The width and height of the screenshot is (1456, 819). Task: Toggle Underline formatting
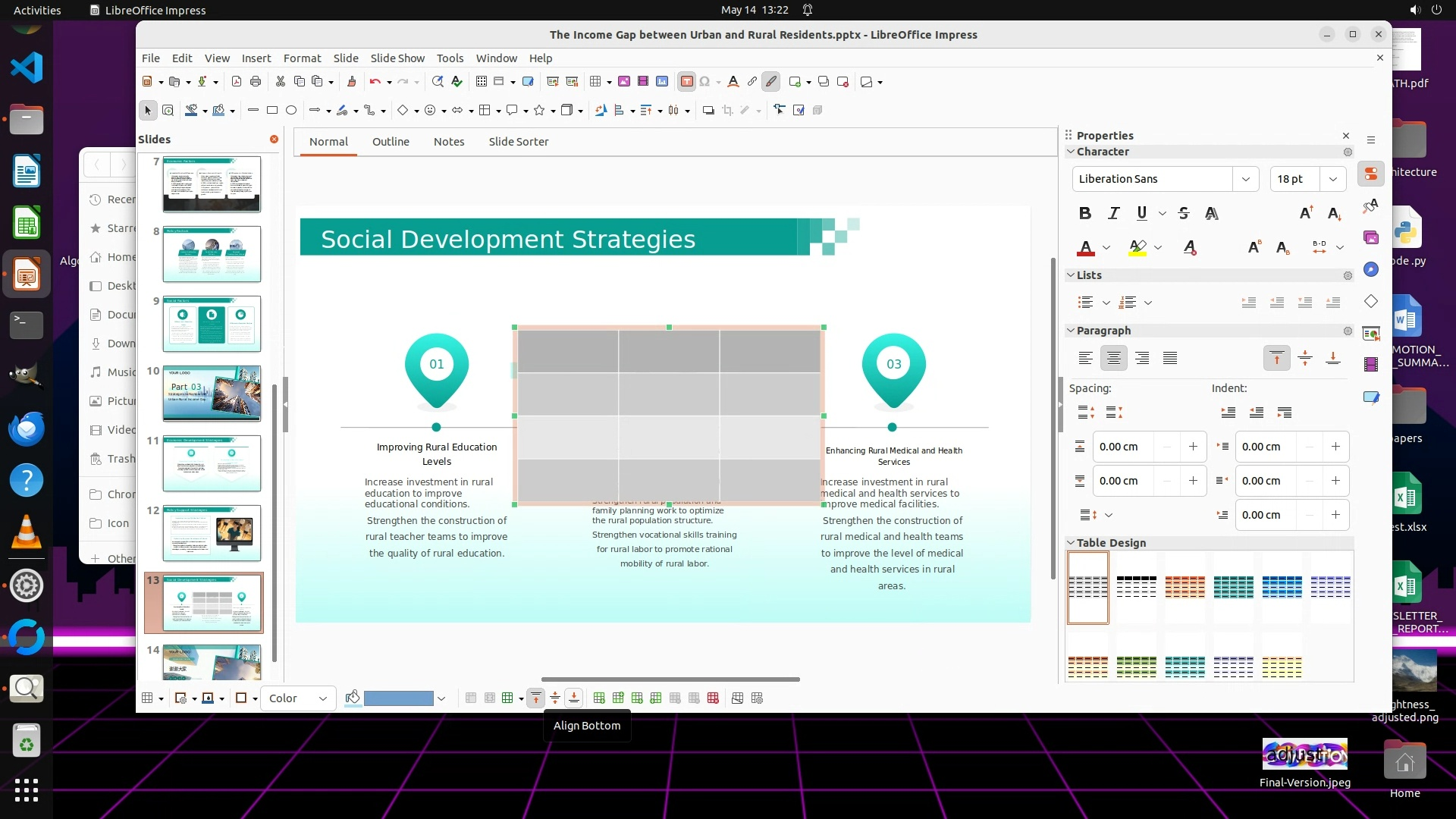1141,213
